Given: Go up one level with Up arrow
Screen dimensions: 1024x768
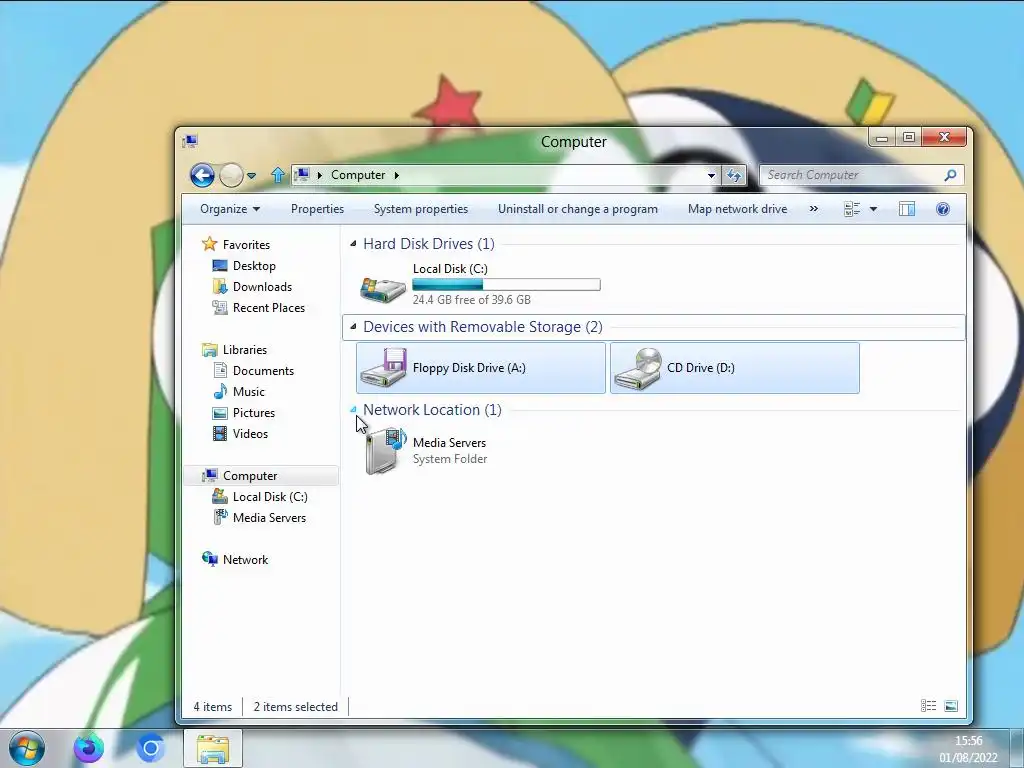Looking at the screenshot, I should click(x=278, y=175).
